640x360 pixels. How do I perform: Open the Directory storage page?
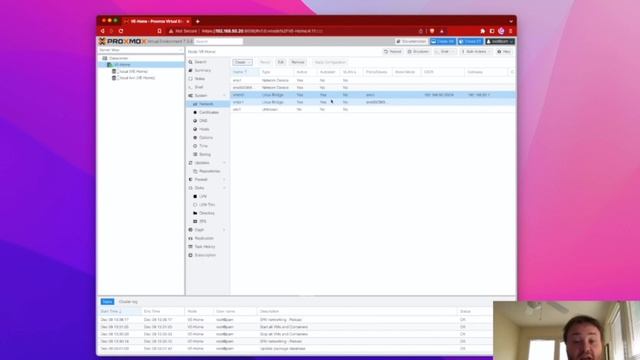207,213
